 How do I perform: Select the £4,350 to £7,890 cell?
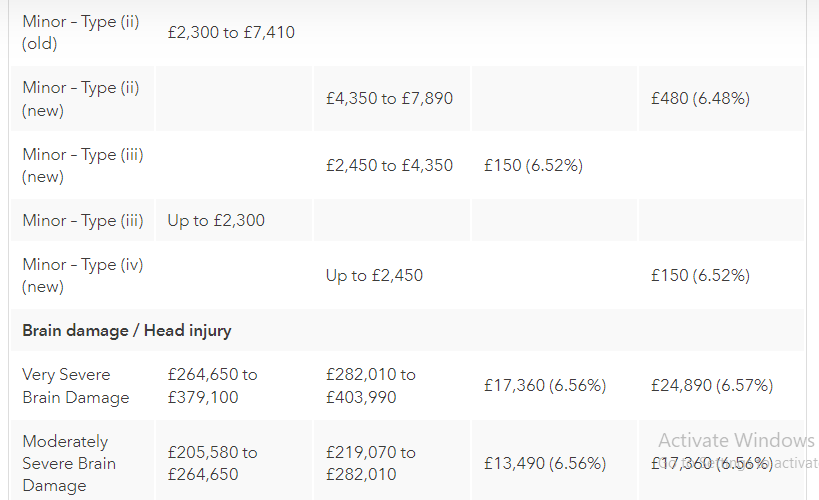point(389,99)
